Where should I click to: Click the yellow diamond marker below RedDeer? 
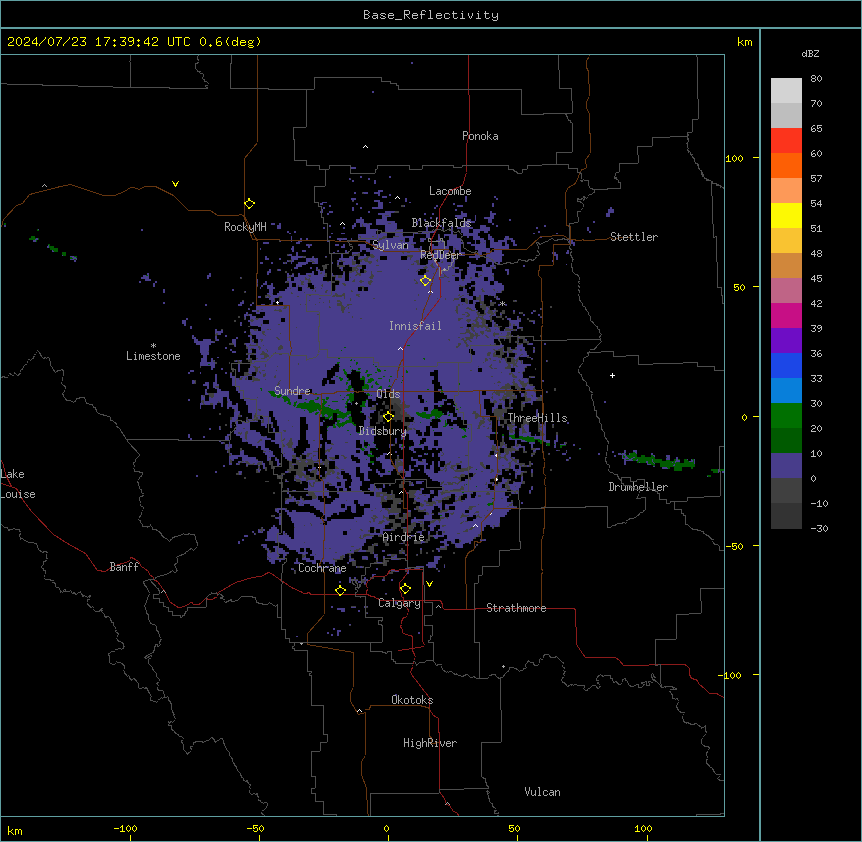426,281
